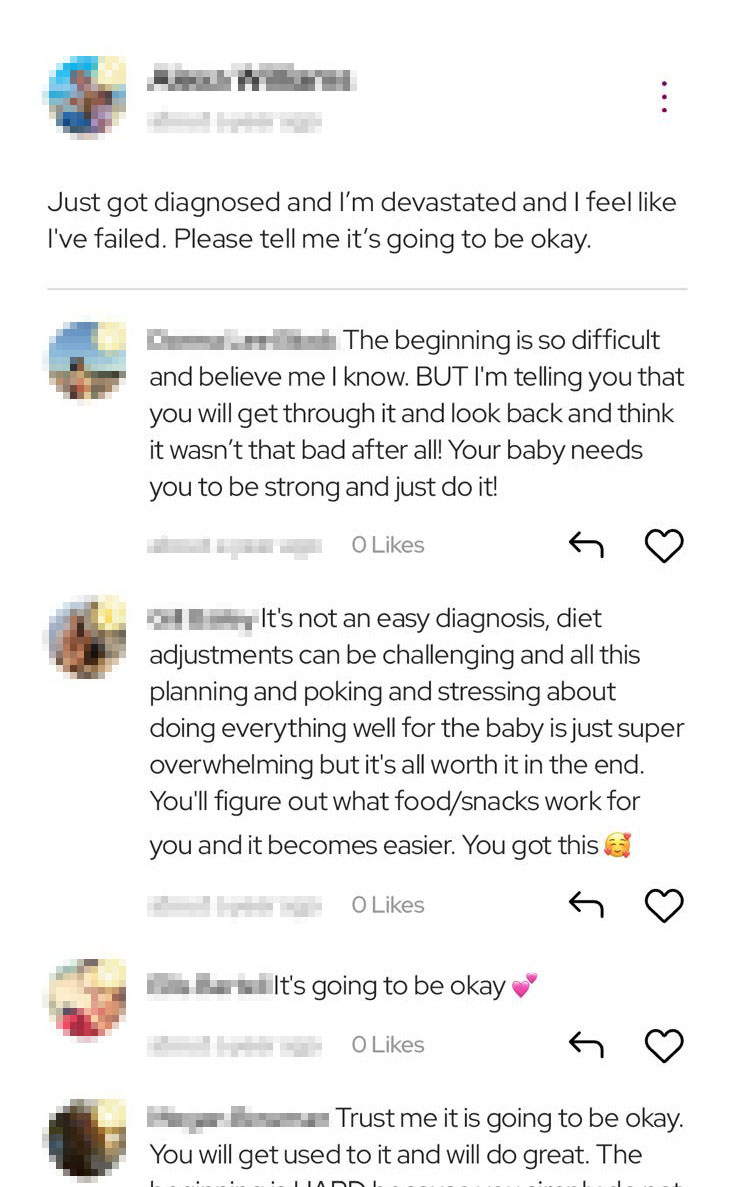The width and height of the screenshot is (735, 1187).
Task: Open avatar of 'Trust me it is going' commenter
Action: (x=87, y=1138)
